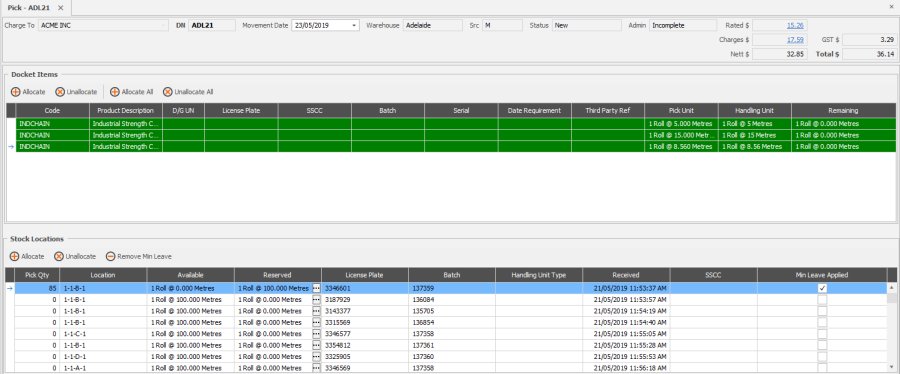Sort by Pick Qty column header
This screenshot has height=374, width=900.
pos(37,275)
